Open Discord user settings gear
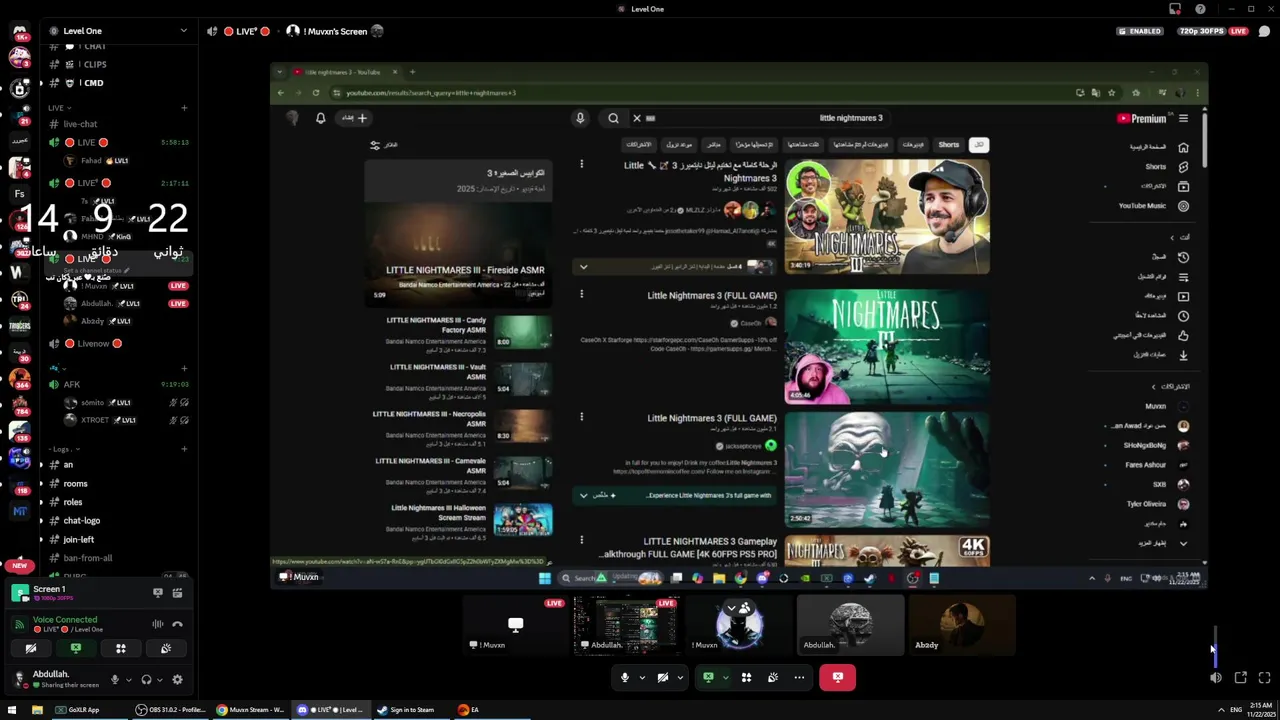This screenshot has width=1280, height=720. pyautogui.click(x=177, y=679)
